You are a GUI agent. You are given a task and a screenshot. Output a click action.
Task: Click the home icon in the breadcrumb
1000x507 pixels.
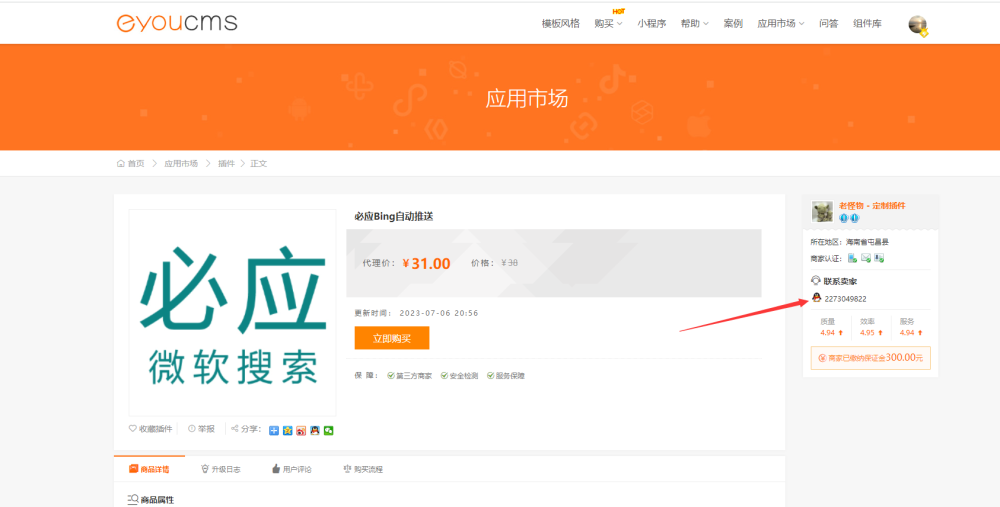click(121, 164)
